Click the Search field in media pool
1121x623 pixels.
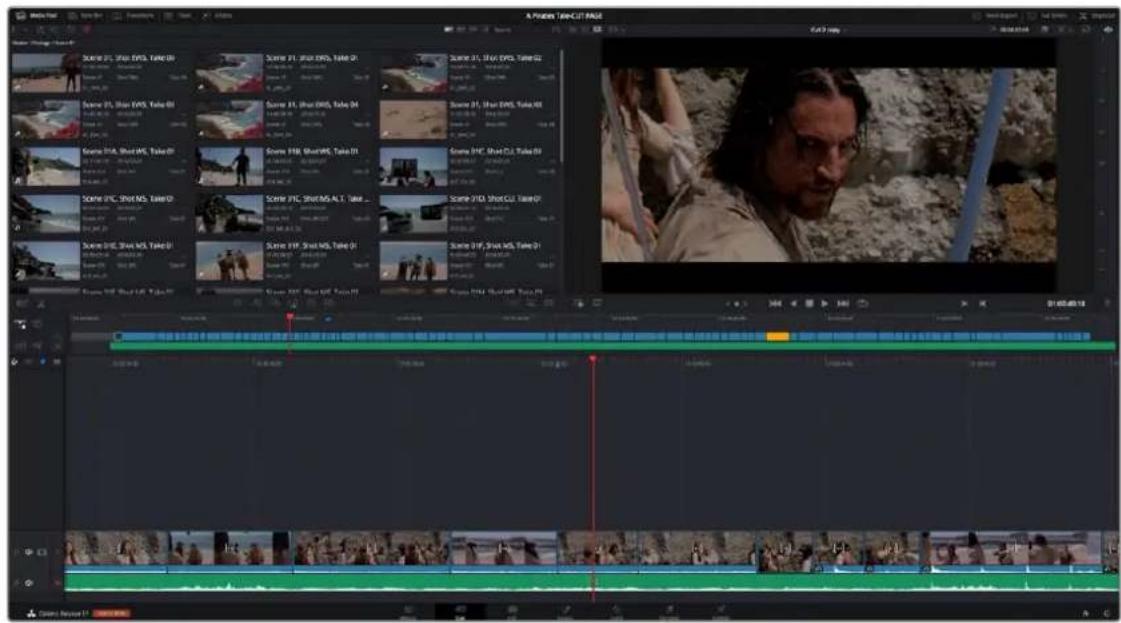point(520,29)
